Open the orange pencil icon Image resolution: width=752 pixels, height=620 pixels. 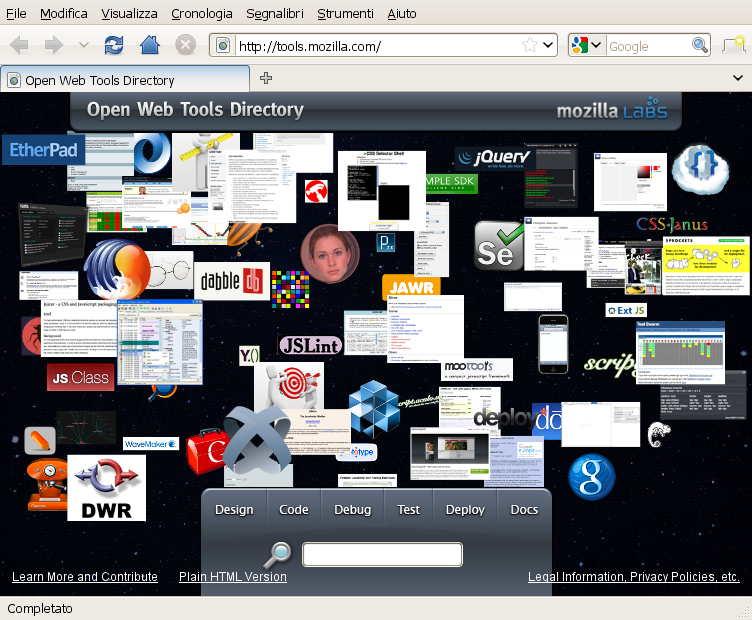[40, 440]
